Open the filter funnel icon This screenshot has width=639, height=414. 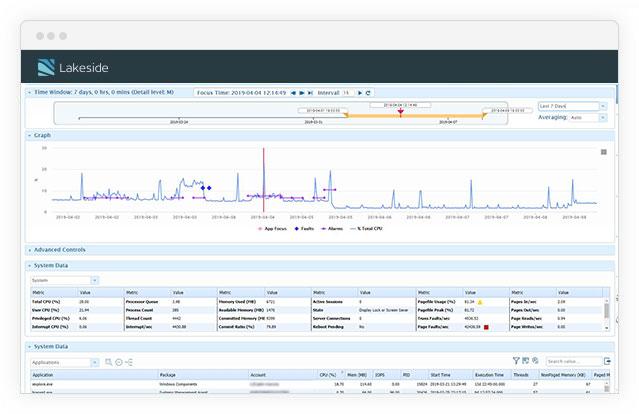point(516,361)
